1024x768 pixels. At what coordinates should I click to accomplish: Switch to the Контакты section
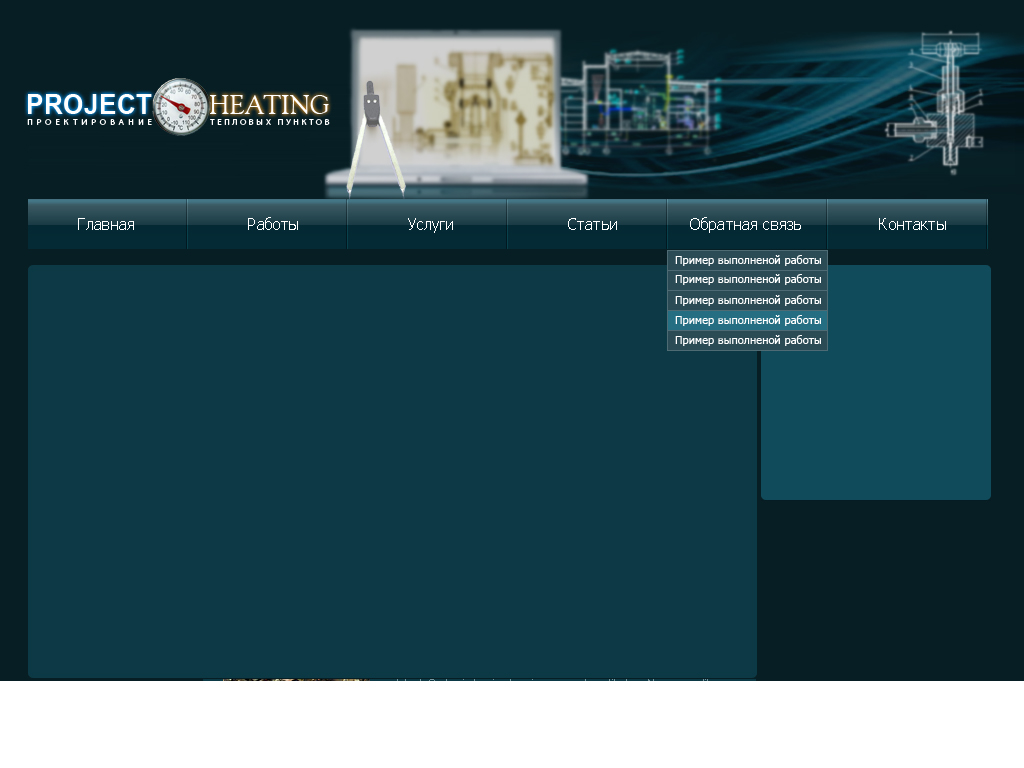coord(911,224)
